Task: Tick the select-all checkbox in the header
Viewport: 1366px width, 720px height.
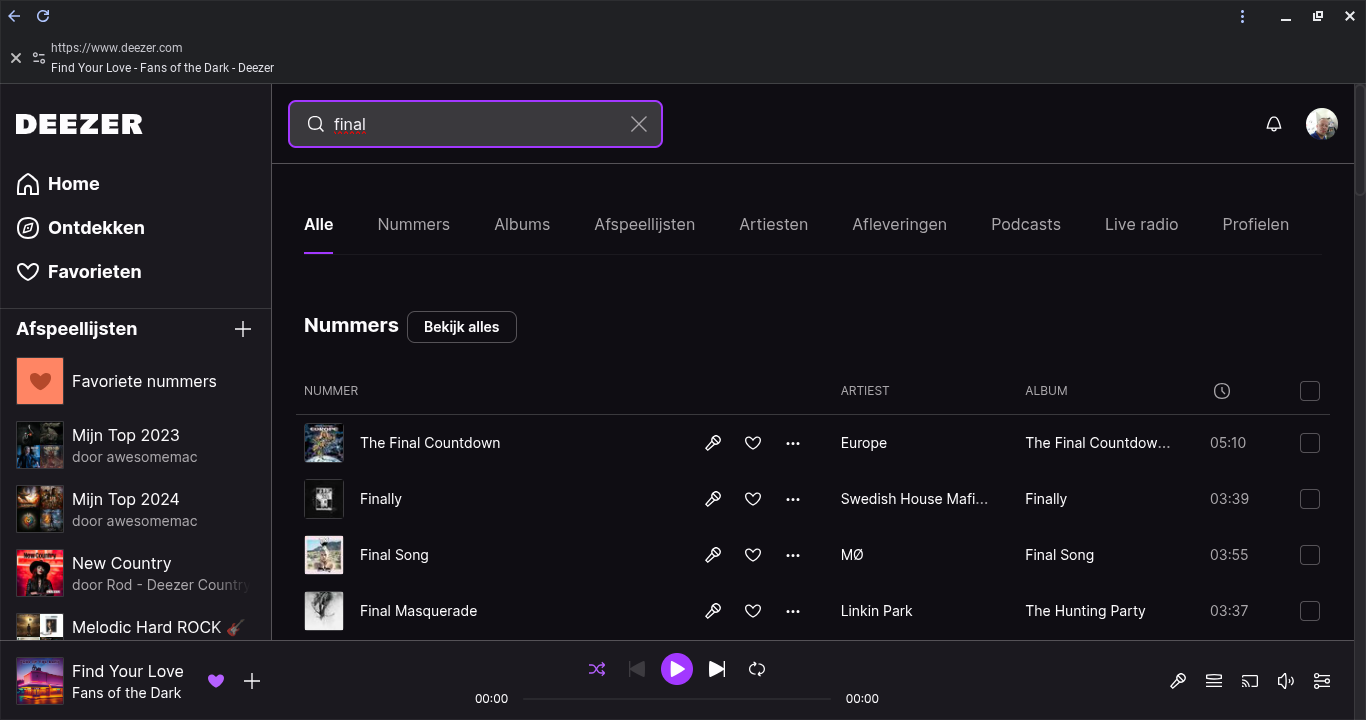Action: click(1310, 391)
